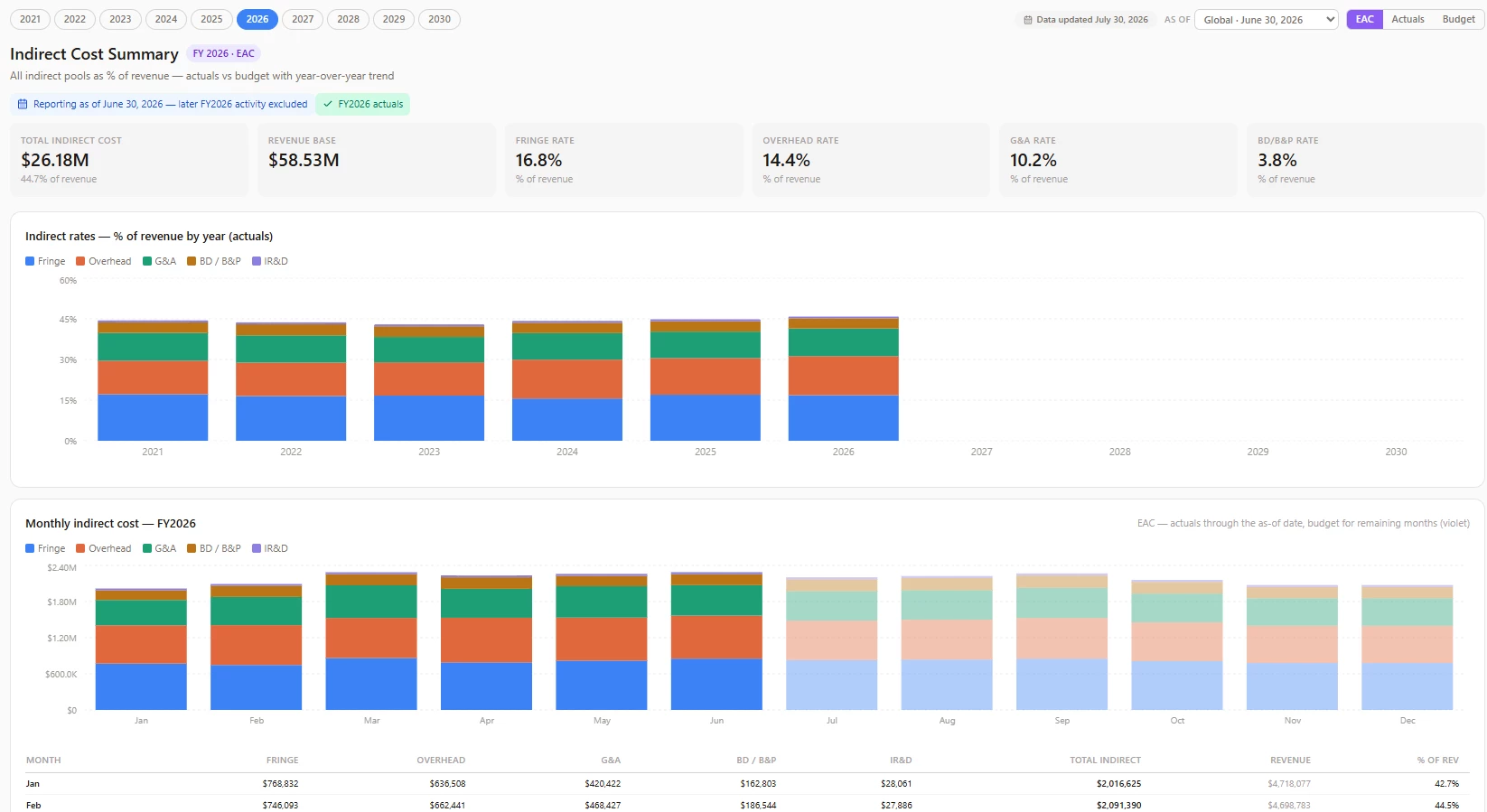Click the calendar icon in Reporting notice
1487x812 pixels.
[x=23, y=104]
